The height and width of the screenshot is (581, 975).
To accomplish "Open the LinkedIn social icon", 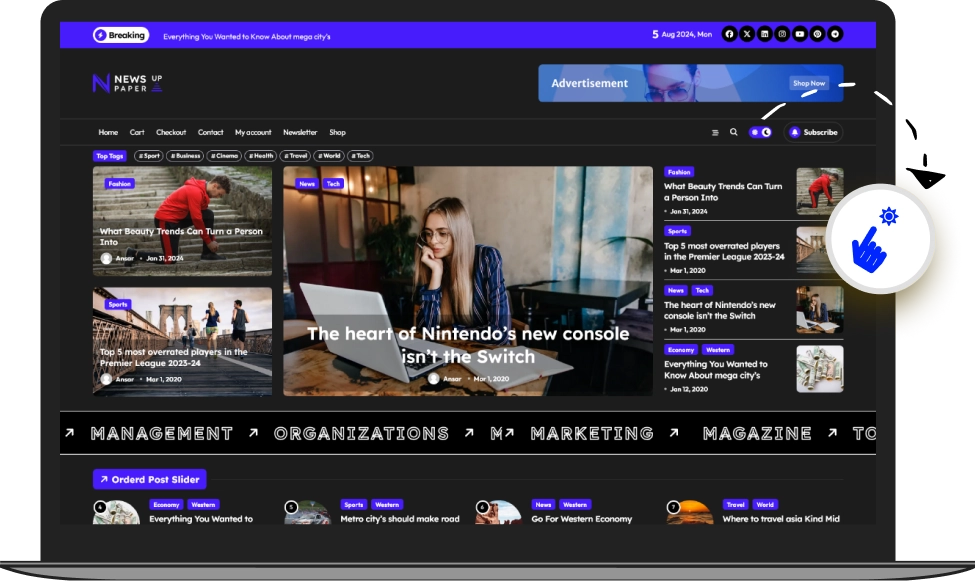I will coord(765,34).
